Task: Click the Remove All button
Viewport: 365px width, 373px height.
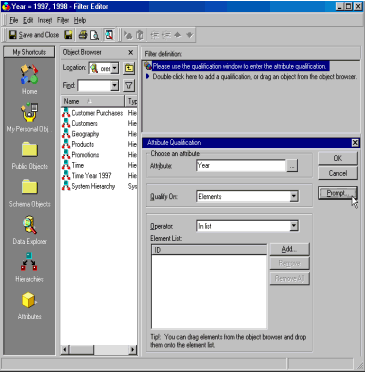Action: [289, 278]
